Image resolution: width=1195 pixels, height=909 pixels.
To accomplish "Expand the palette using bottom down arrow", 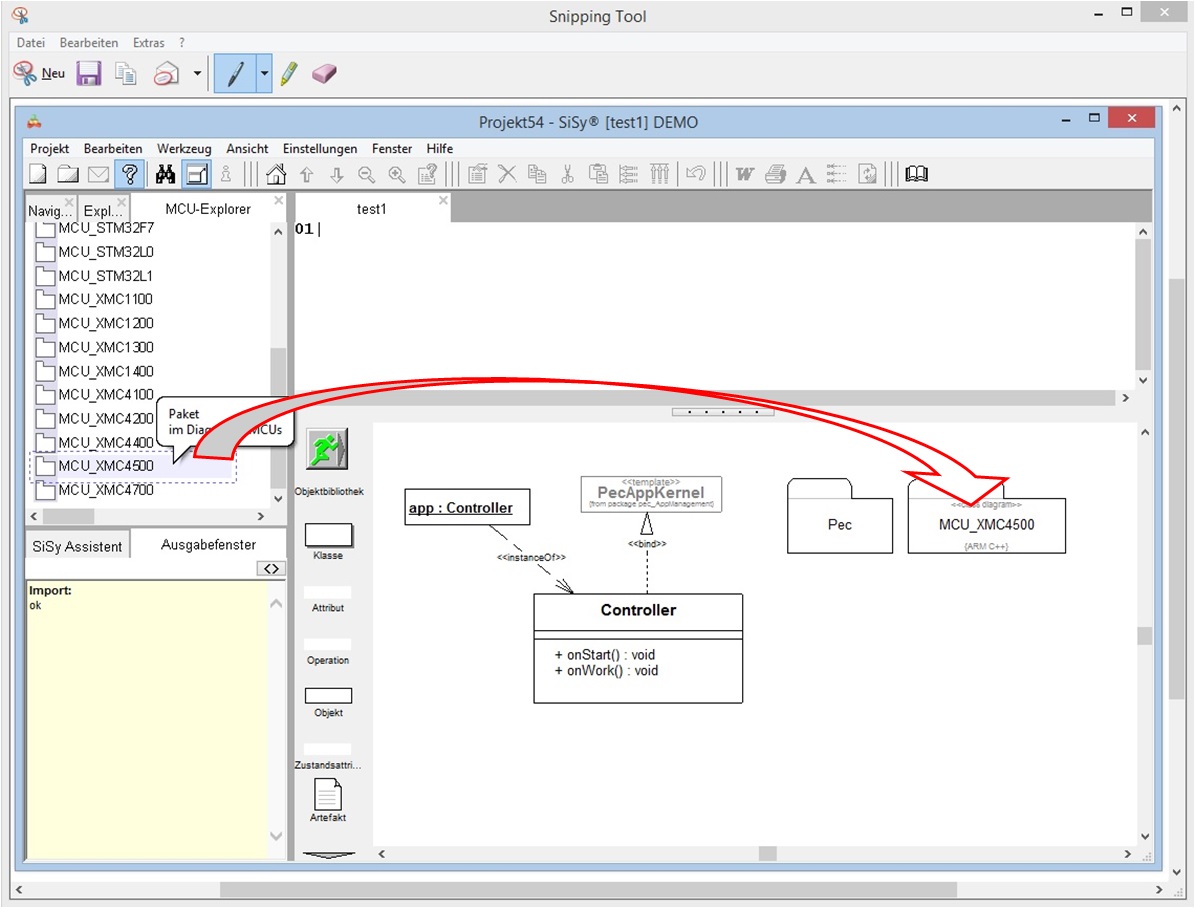I will click(x=328, y=855).
